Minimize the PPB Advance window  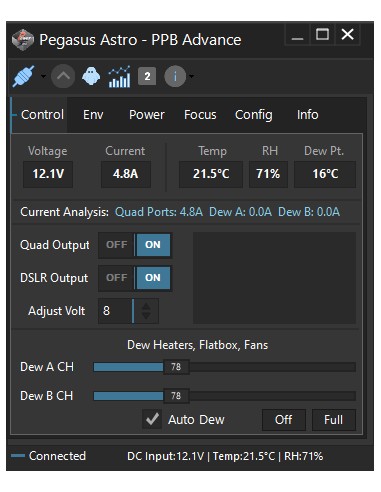pos(297,34)
